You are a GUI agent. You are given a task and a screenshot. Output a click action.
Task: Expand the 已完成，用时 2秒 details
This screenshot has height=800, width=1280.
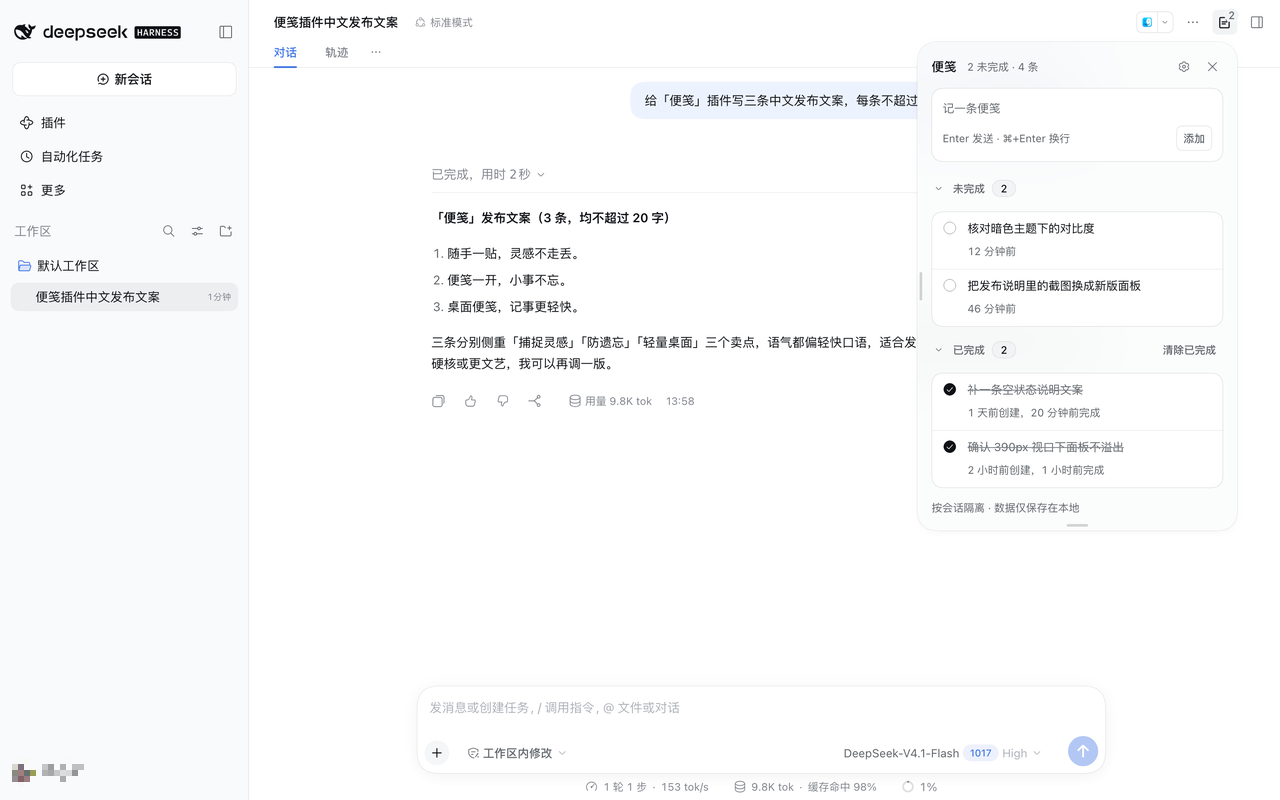[489, 174]
